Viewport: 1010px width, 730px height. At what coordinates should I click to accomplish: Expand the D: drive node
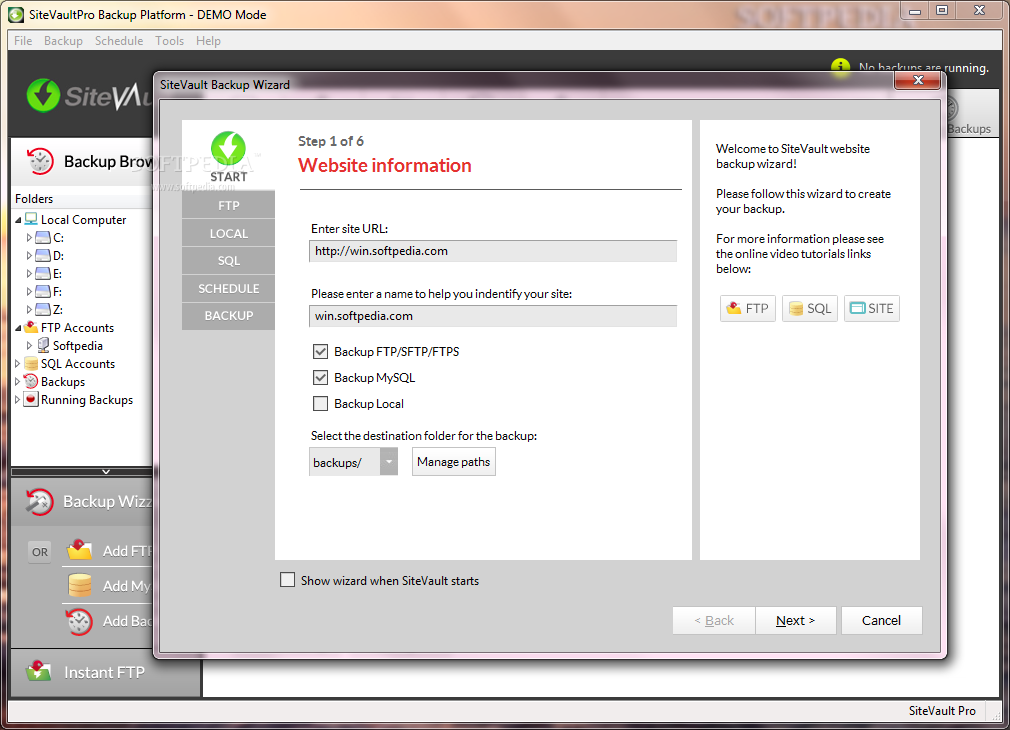[29, 256]
